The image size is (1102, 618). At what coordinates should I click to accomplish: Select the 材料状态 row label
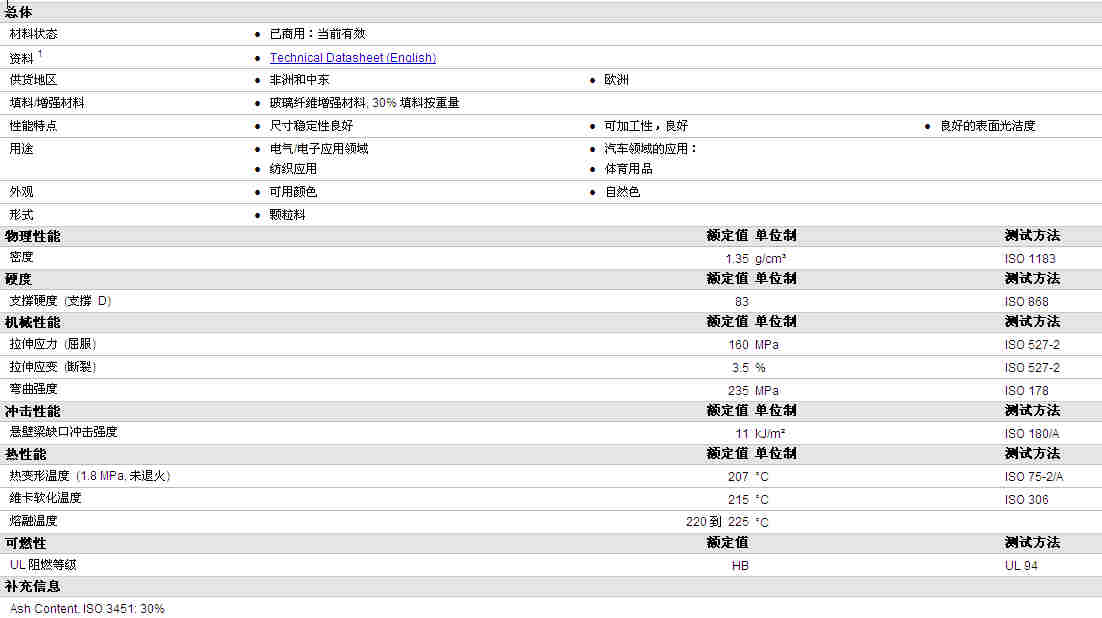coord(34,34)
